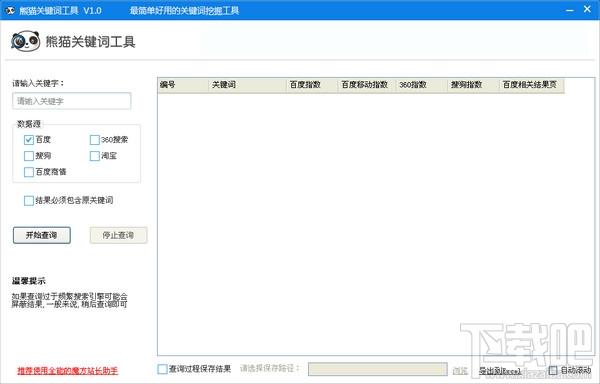Click the panda logo in header

(25, 41)
